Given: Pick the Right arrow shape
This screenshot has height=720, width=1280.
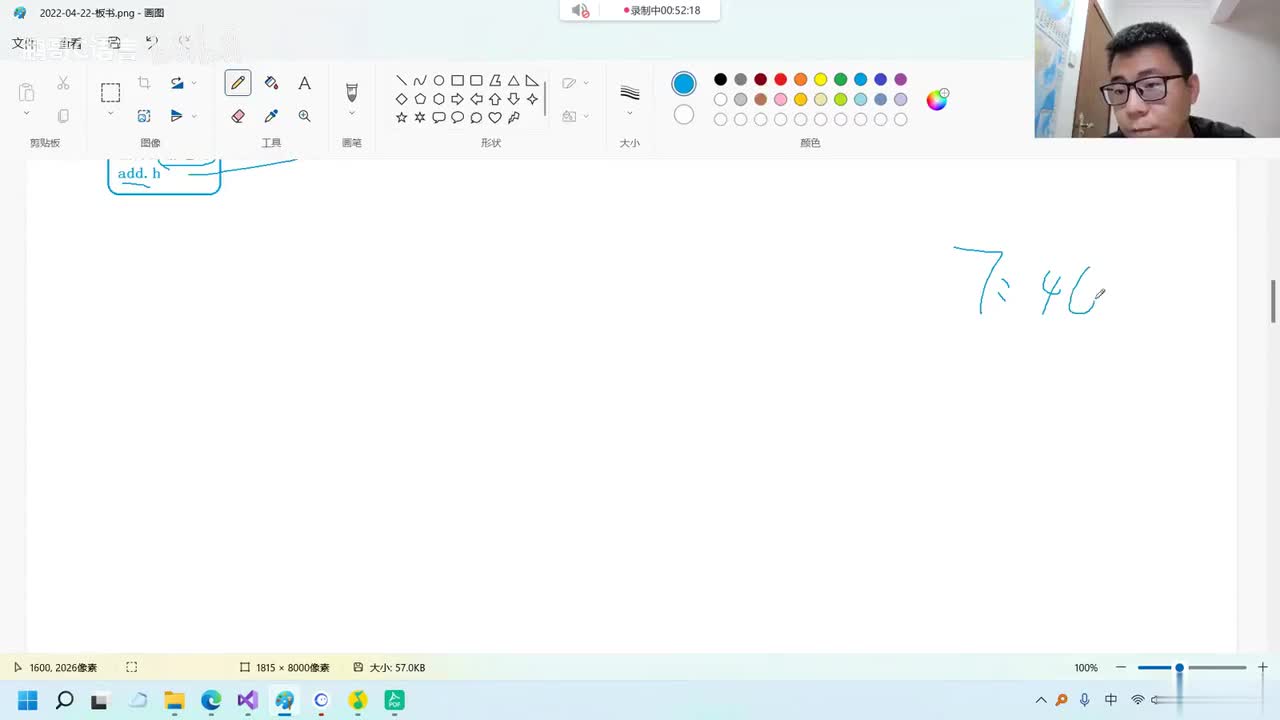Looking at the screenshot, I should click(x=457, y=99).
